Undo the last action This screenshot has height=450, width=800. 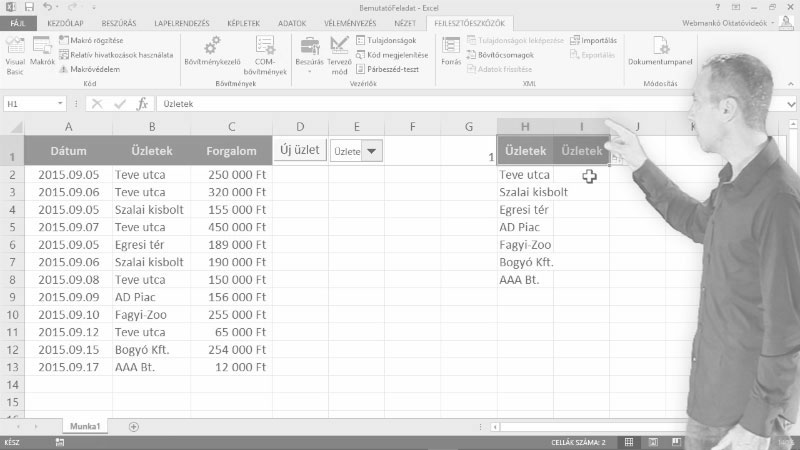point(47,7)
